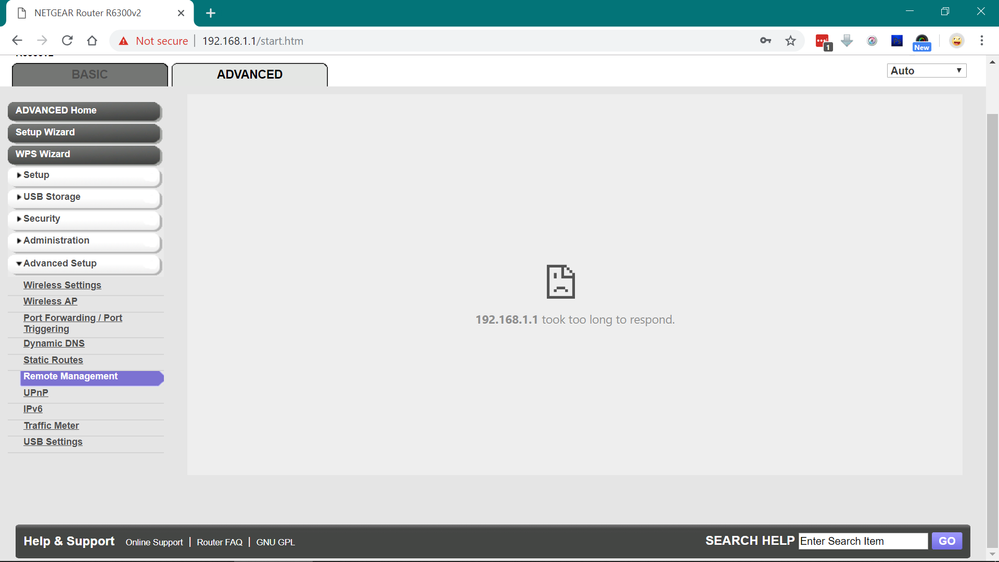The height and width of the screenshot is (562, 999).
Task: Click the Enter Search Item field
Action: (x=863, y=541)
